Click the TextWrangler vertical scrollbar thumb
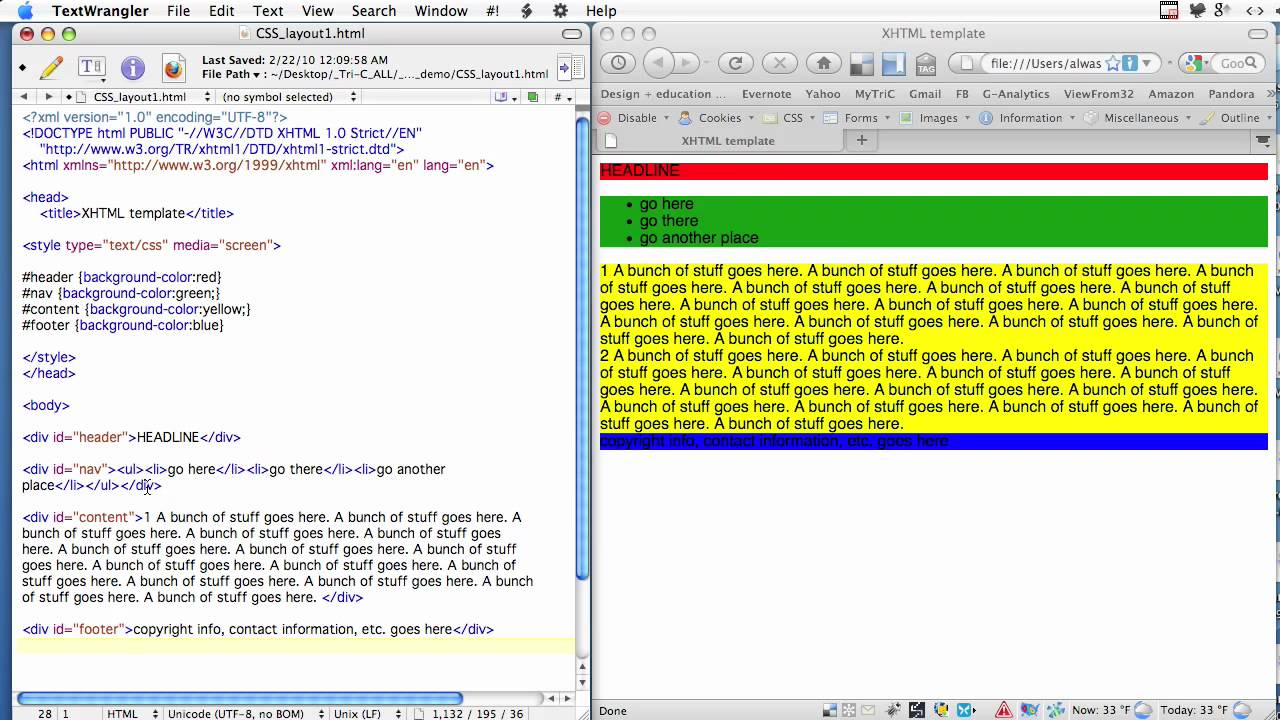Screen dimensions: 1280x720 point(583,348)
